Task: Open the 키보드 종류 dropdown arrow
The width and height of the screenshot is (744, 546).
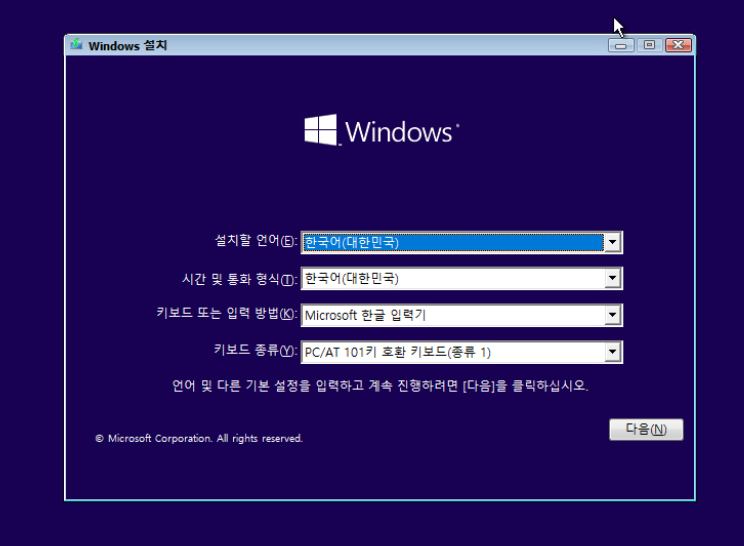Action: (613, 352)
